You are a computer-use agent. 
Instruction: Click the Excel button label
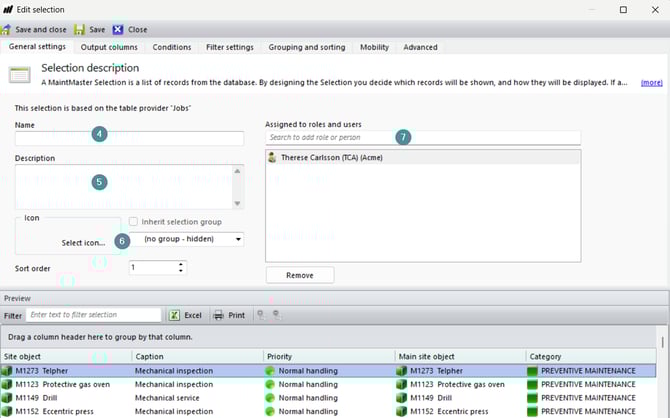[193, 315]
